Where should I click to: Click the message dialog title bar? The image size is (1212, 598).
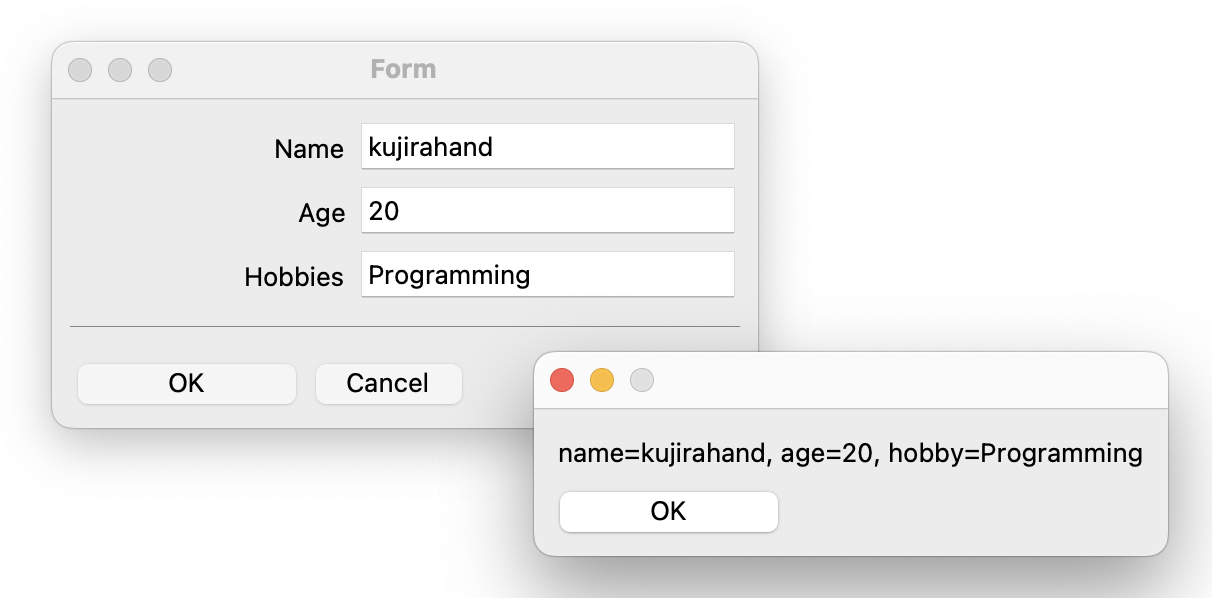(900, 380)
